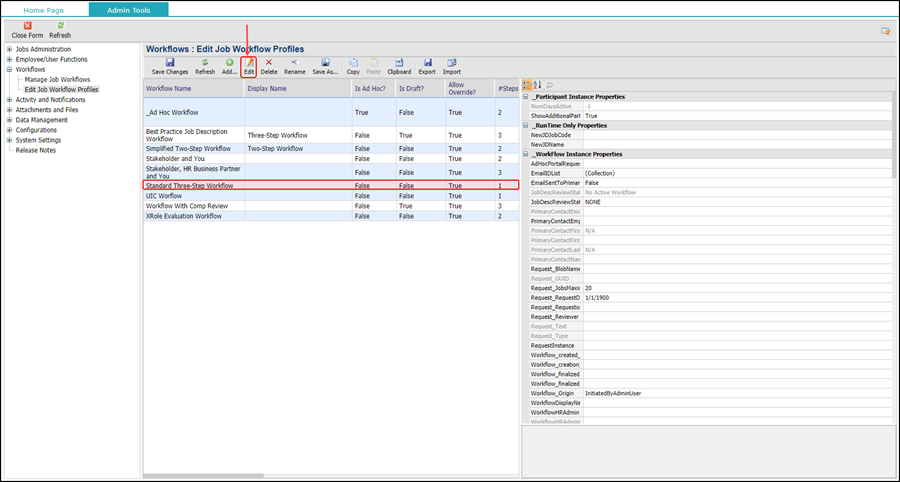Sort by Is Draft? column header
Screen dimensions: 900x482
point(421,88)
